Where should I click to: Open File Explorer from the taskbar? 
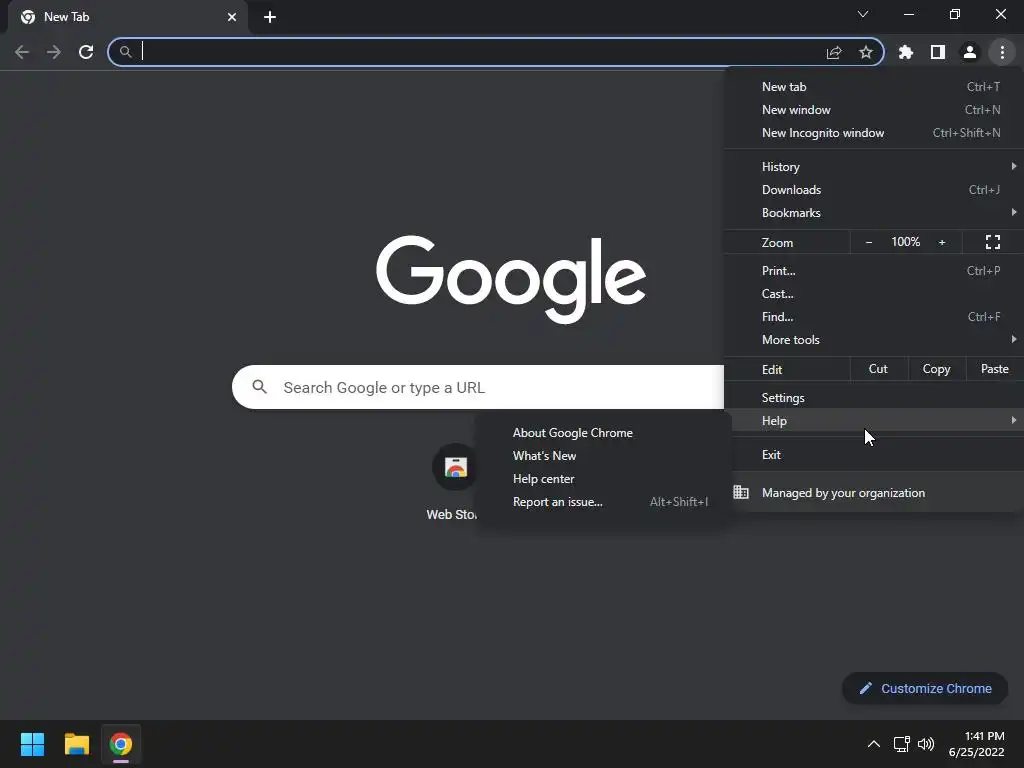click(76, 744)
